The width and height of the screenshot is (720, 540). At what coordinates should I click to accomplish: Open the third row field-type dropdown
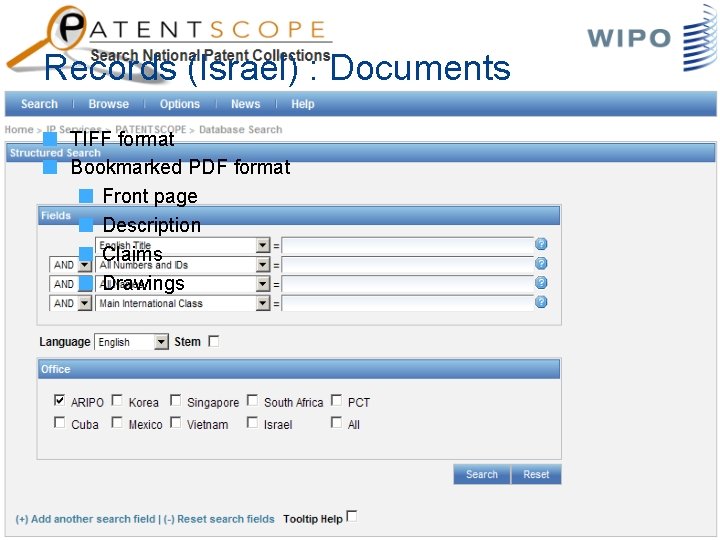coord(263,284)
